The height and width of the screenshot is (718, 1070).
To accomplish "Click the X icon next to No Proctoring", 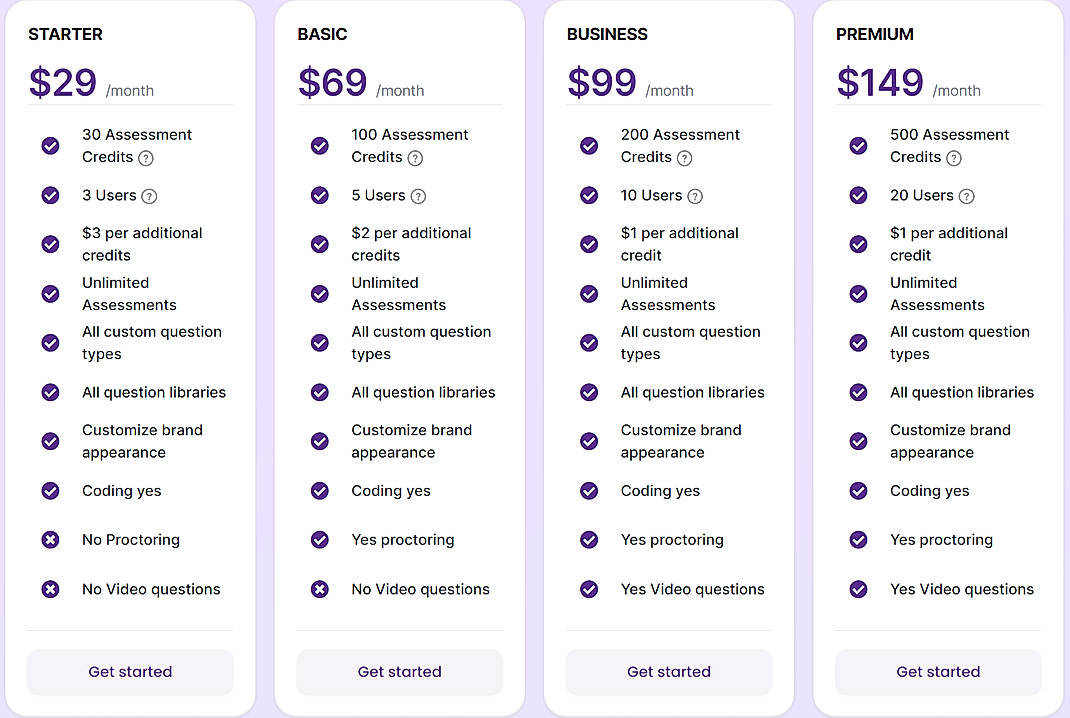I will 50,540.
